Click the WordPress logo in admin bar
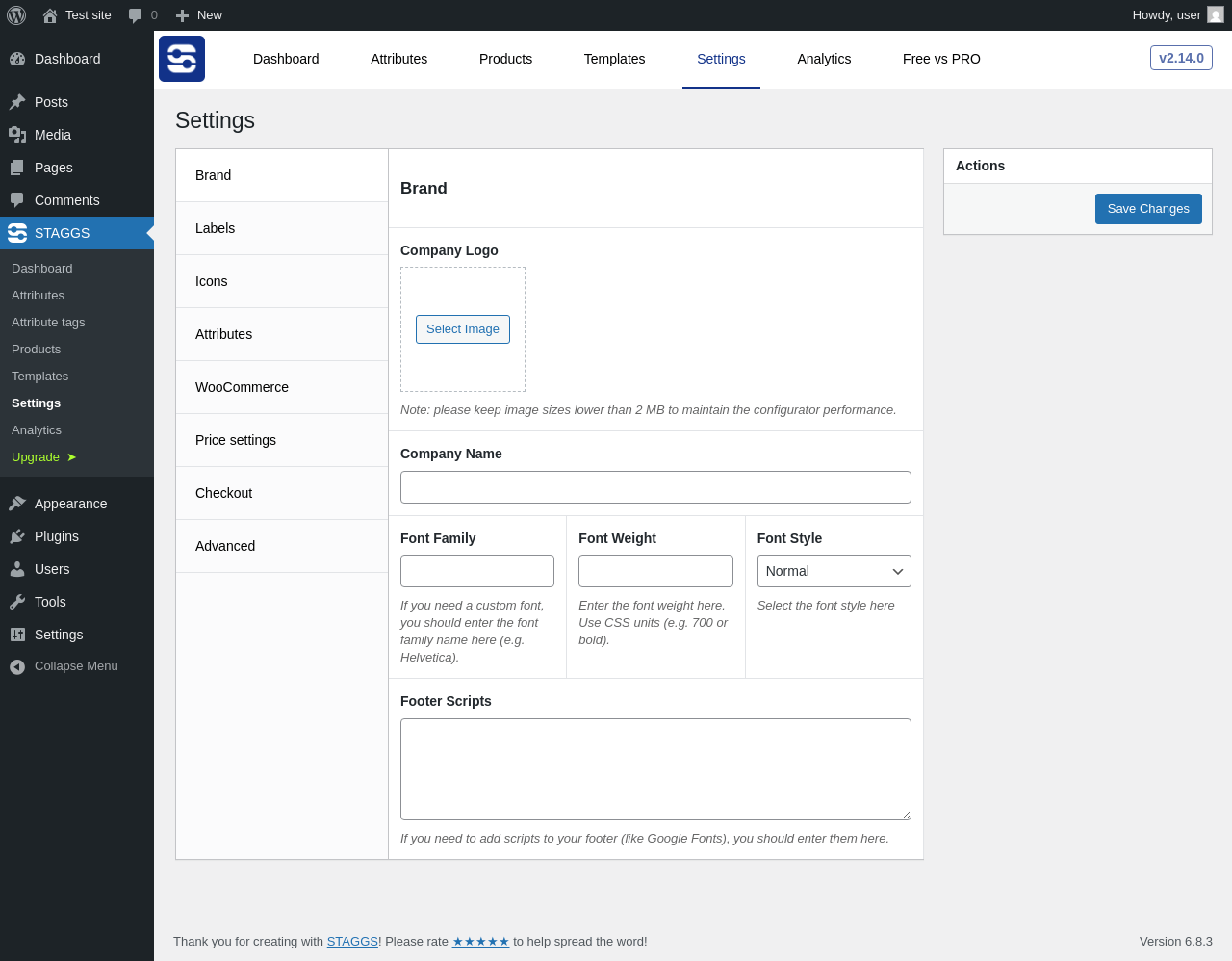The width and height of the screenshot is (1232, 961). (x=16, y=15)
